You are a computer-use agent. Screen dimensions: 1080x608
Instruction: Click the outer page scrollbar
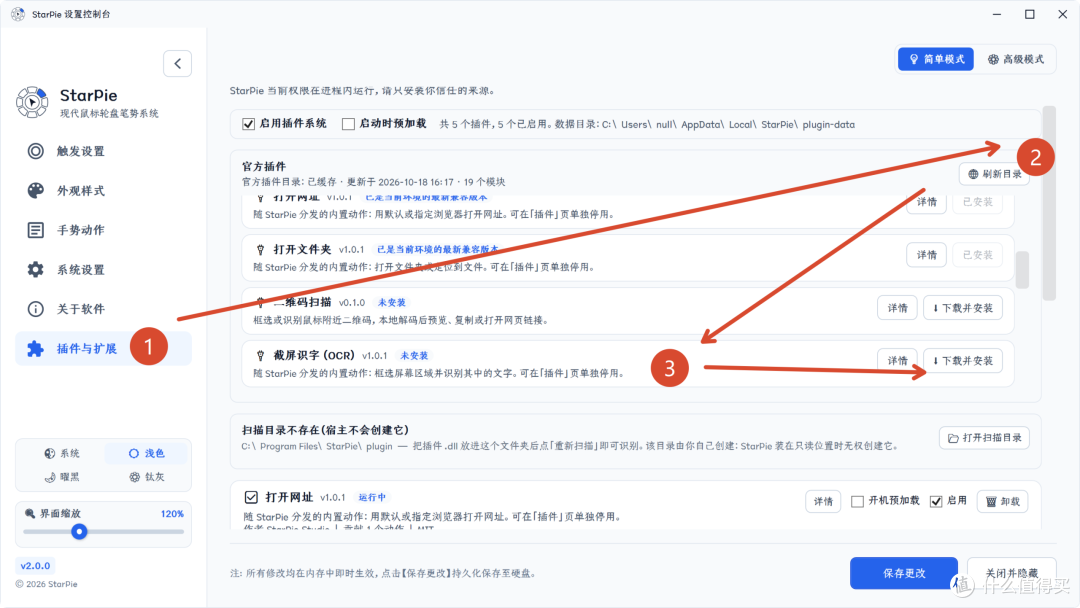click(1049, 203)
